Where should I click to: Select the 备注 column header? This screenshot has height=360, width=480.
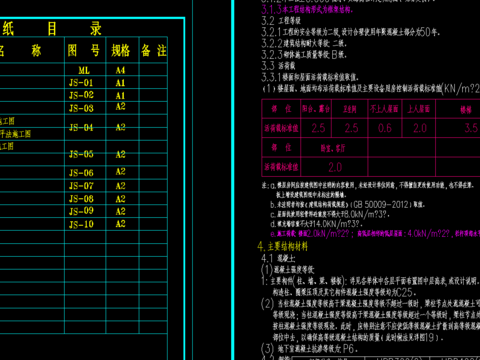154,51
